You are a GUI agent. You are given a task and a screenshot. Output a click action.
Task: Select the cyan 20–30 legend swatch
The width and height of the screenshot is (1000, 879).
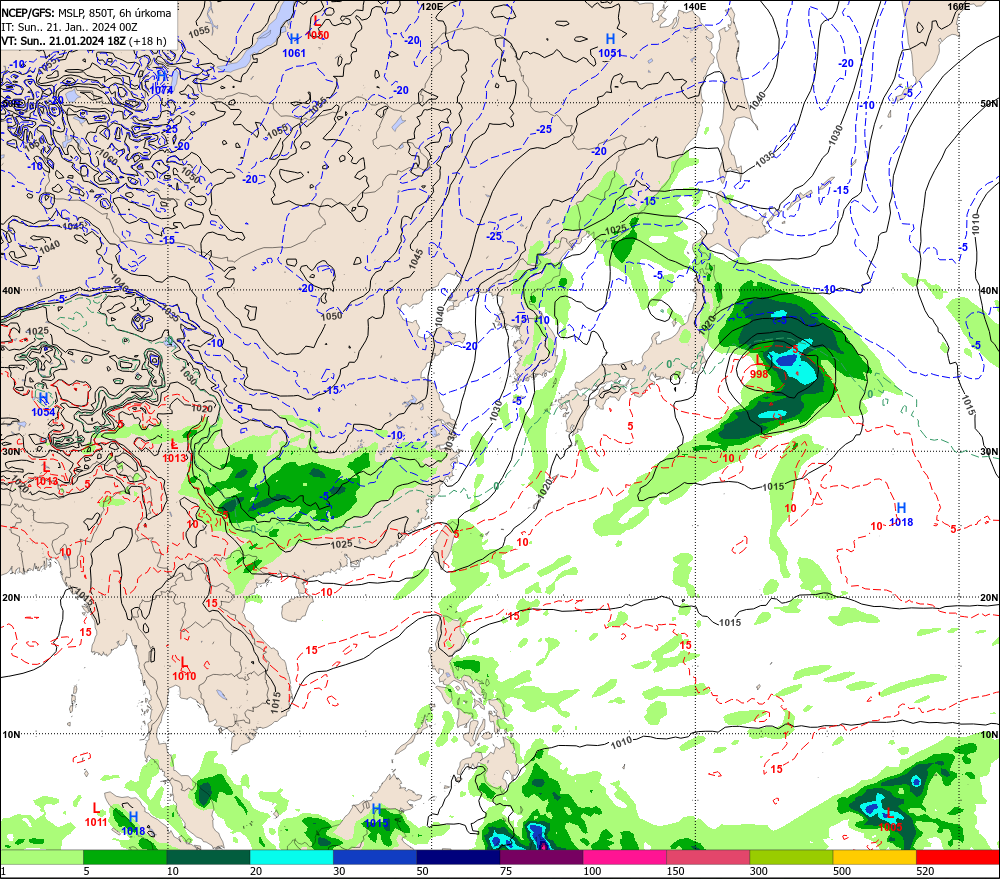291,857
